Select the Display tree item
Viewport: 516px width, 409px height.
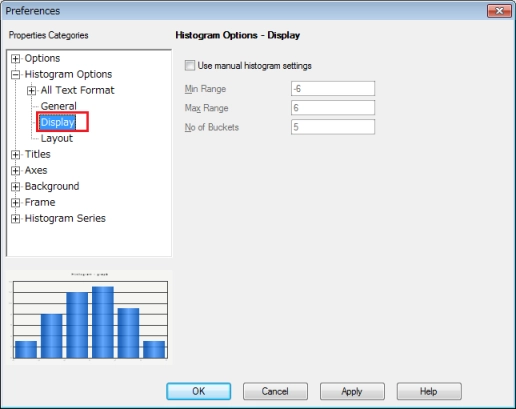point(58,122)
